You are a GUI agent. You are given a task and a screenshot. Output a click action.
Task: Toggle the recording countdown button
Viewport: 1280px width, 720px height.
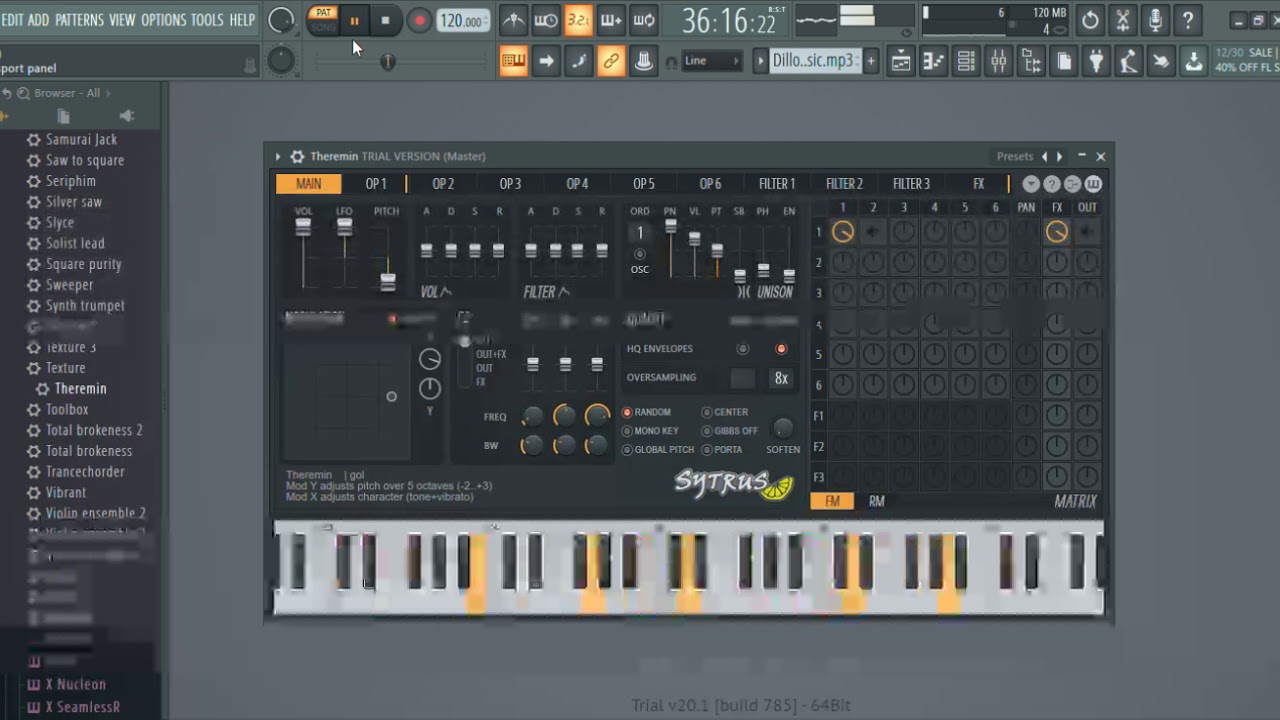(578, 20)
